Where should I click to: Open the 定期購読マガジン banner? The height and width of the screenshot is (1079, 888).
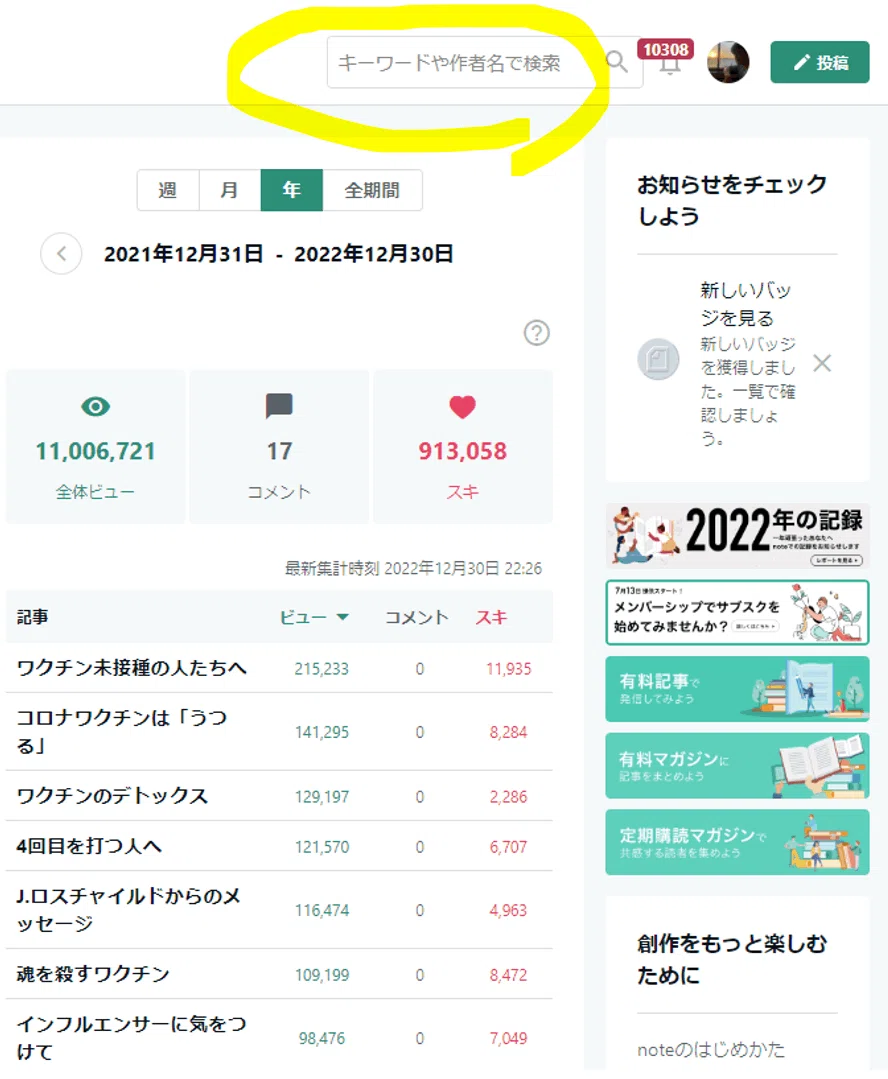pyautogui.click(x=737, y=842)
